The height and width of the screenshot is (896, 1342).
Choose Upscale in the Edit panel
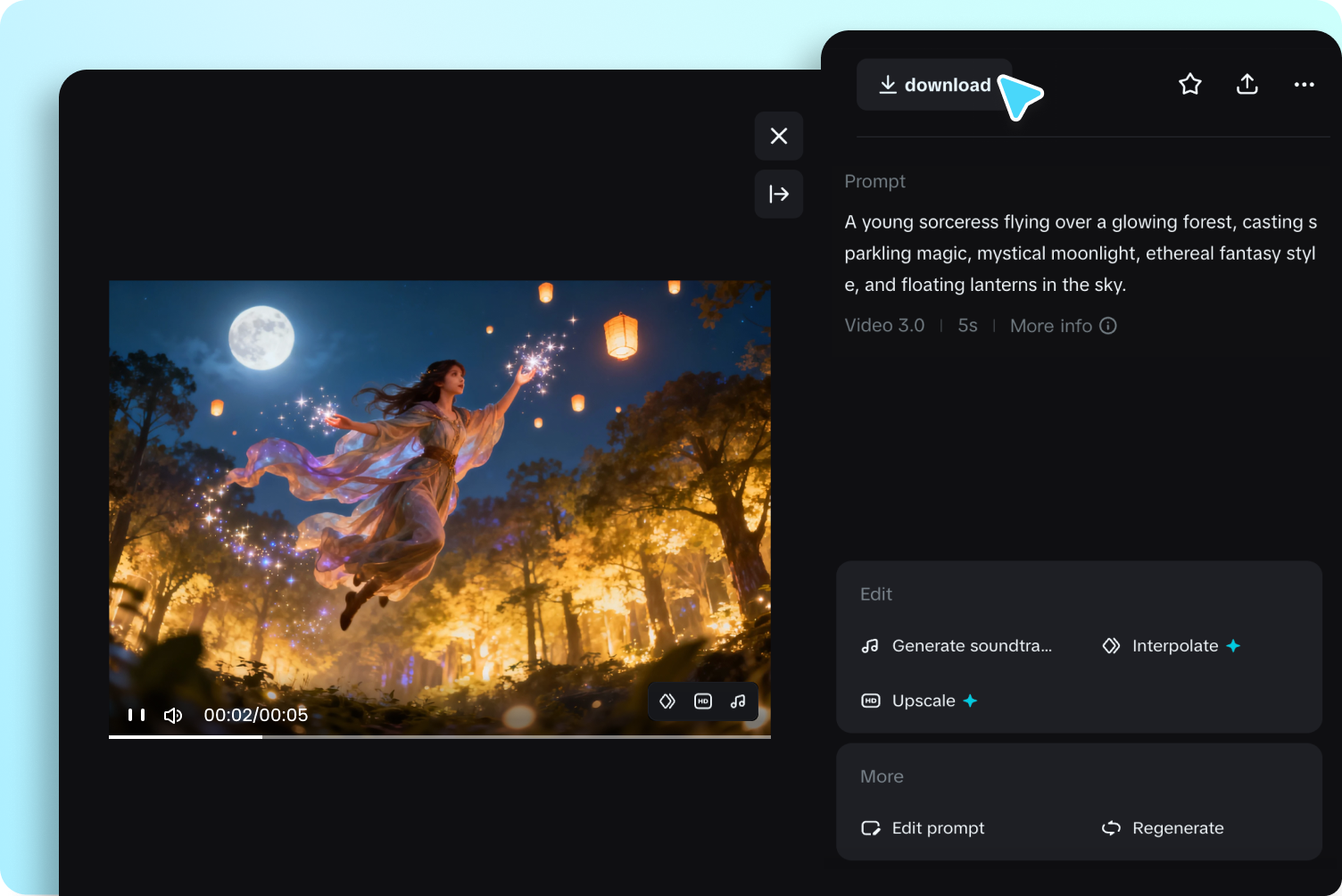point(919,701)
